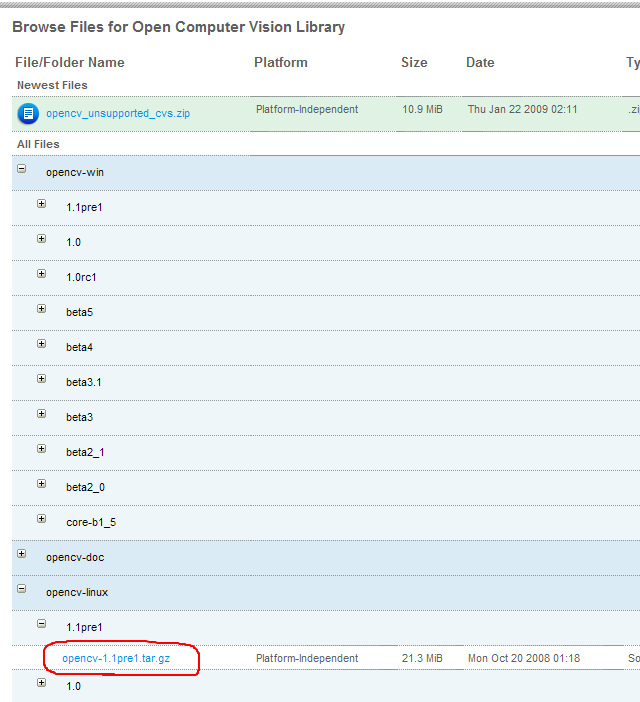Select the opencv-win folder name
Screen dimensions: 640x702
point(75,172)
